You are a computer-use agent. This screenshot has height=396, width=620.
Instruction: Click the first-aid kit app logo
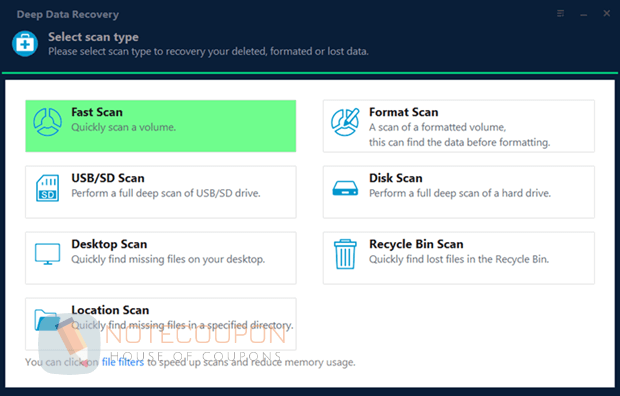(25, 44)
